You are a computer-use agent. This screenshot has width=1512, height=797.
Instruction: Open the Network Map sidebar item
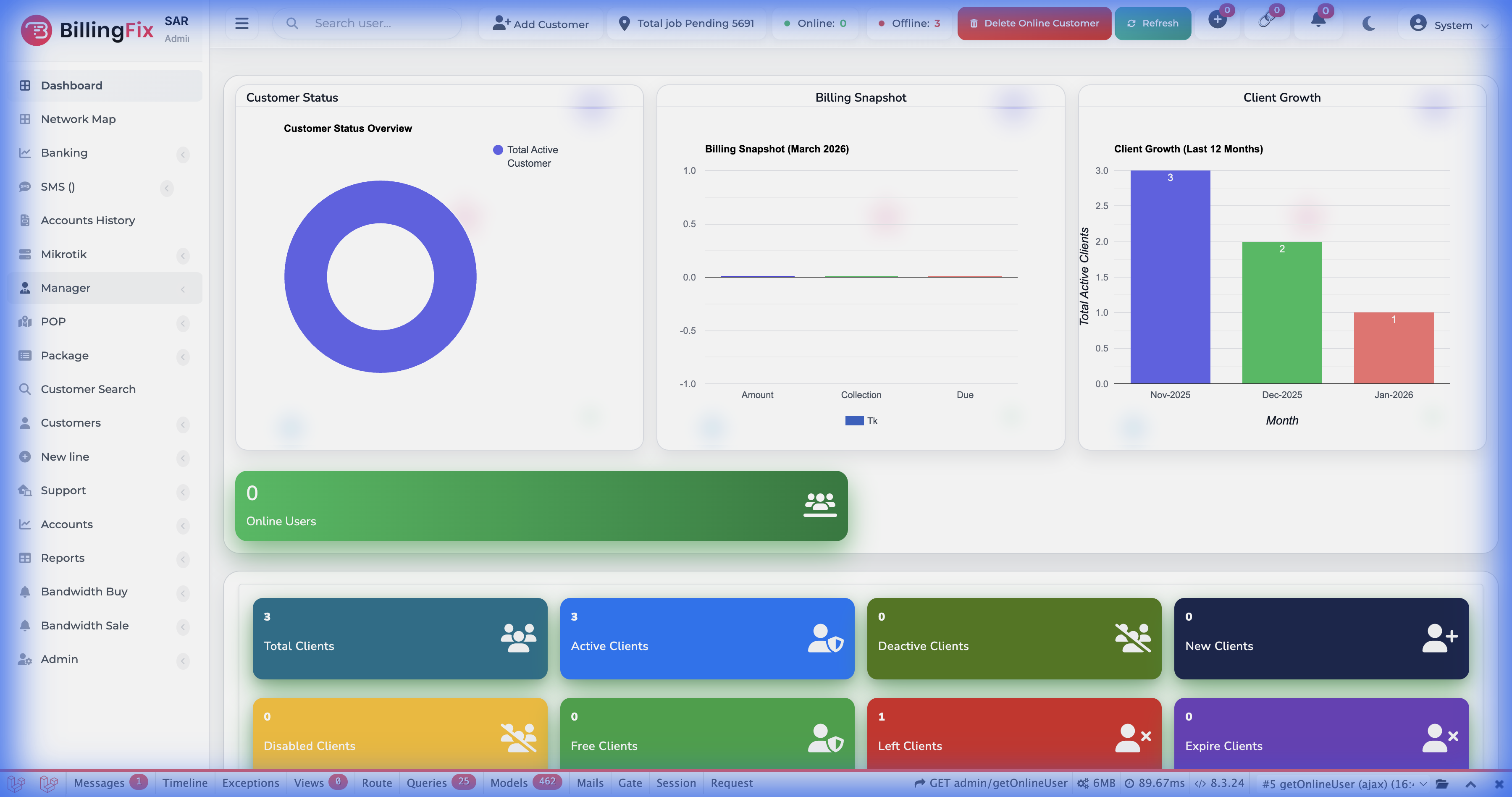pos(78,119)
